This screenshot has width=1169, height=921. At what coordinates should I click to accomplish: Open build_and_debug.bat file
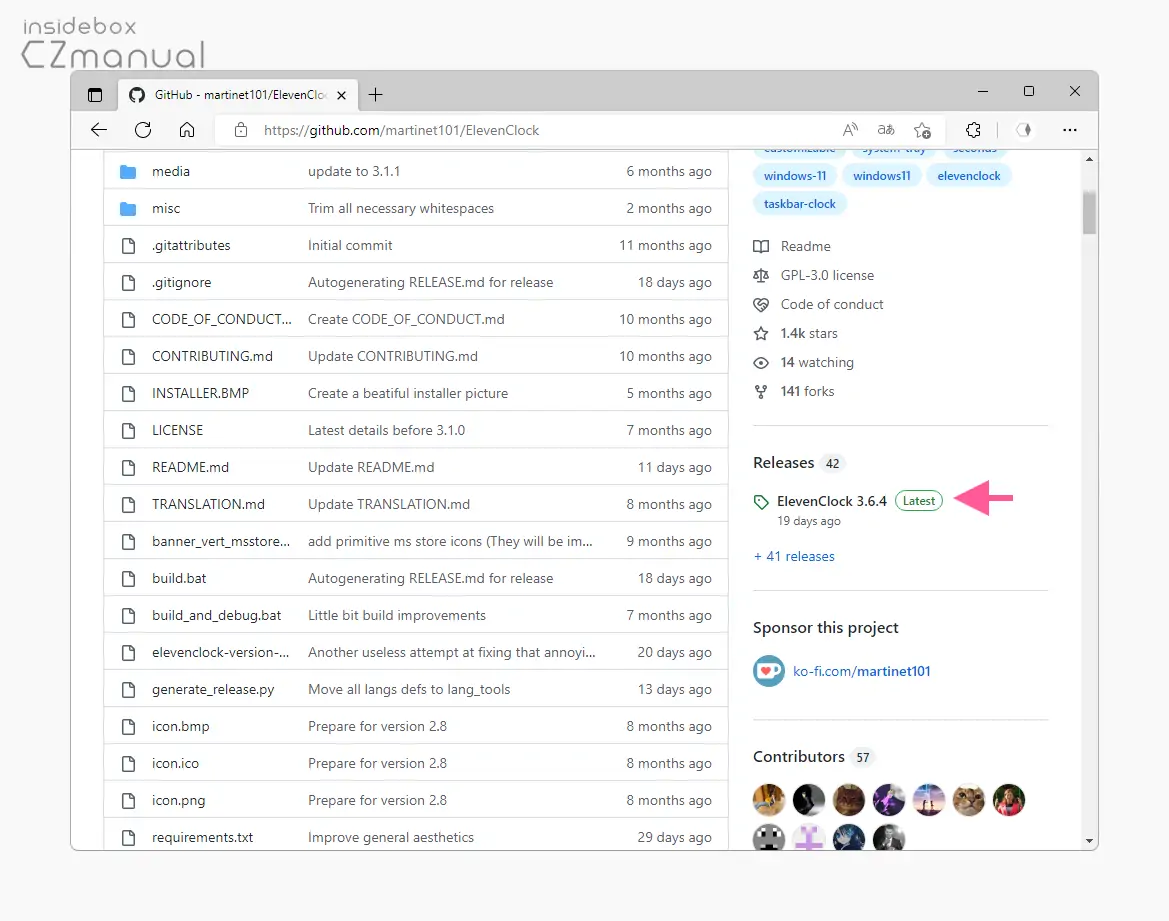(x=216, y=615)
